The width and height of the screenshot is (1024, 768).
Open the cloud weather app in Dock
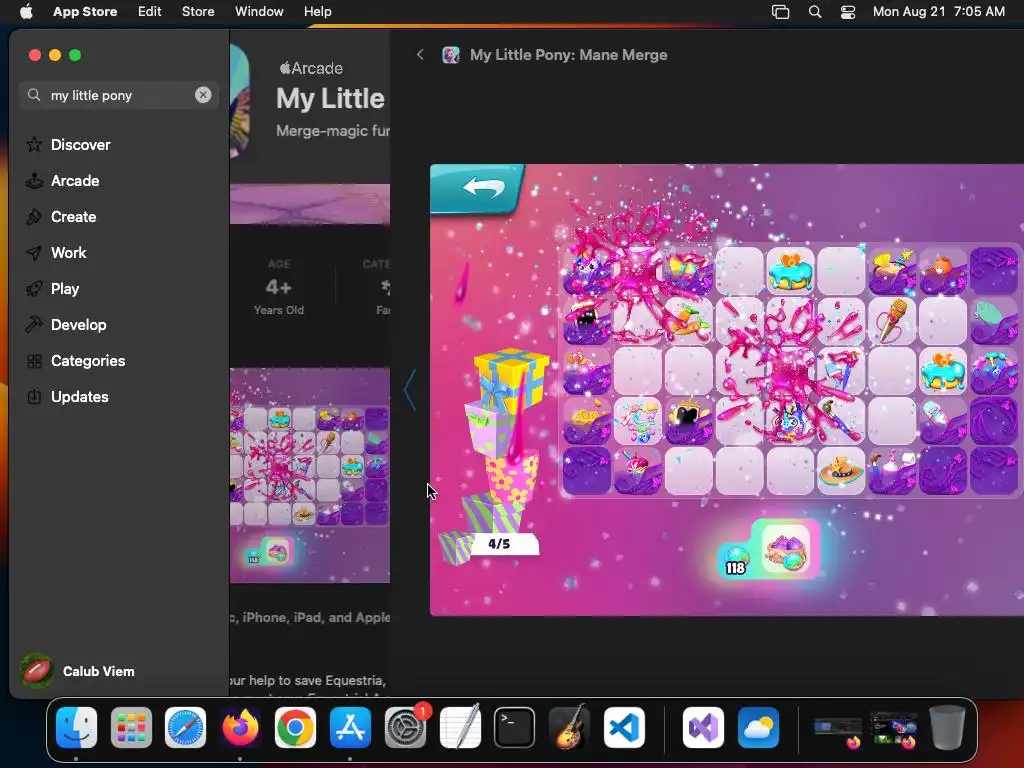click(758, 727)
